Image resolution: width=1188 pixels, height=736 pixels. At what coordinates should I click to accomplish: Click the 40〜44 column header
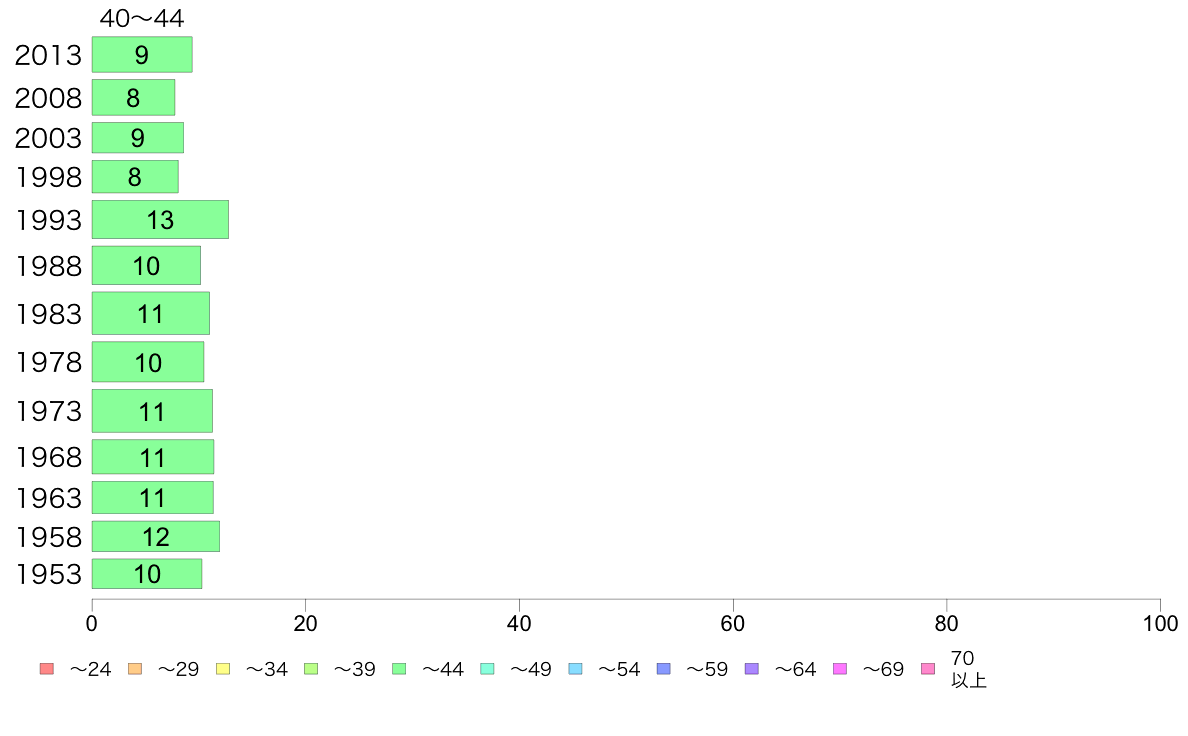point(142,18)
